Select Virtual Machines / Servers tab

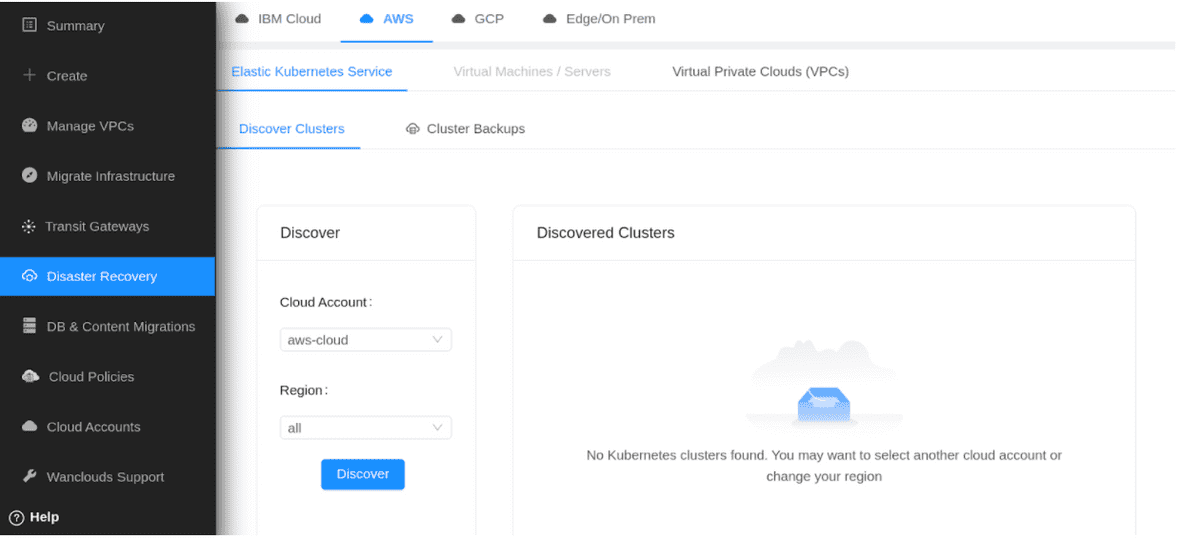(x=532, y=71)
